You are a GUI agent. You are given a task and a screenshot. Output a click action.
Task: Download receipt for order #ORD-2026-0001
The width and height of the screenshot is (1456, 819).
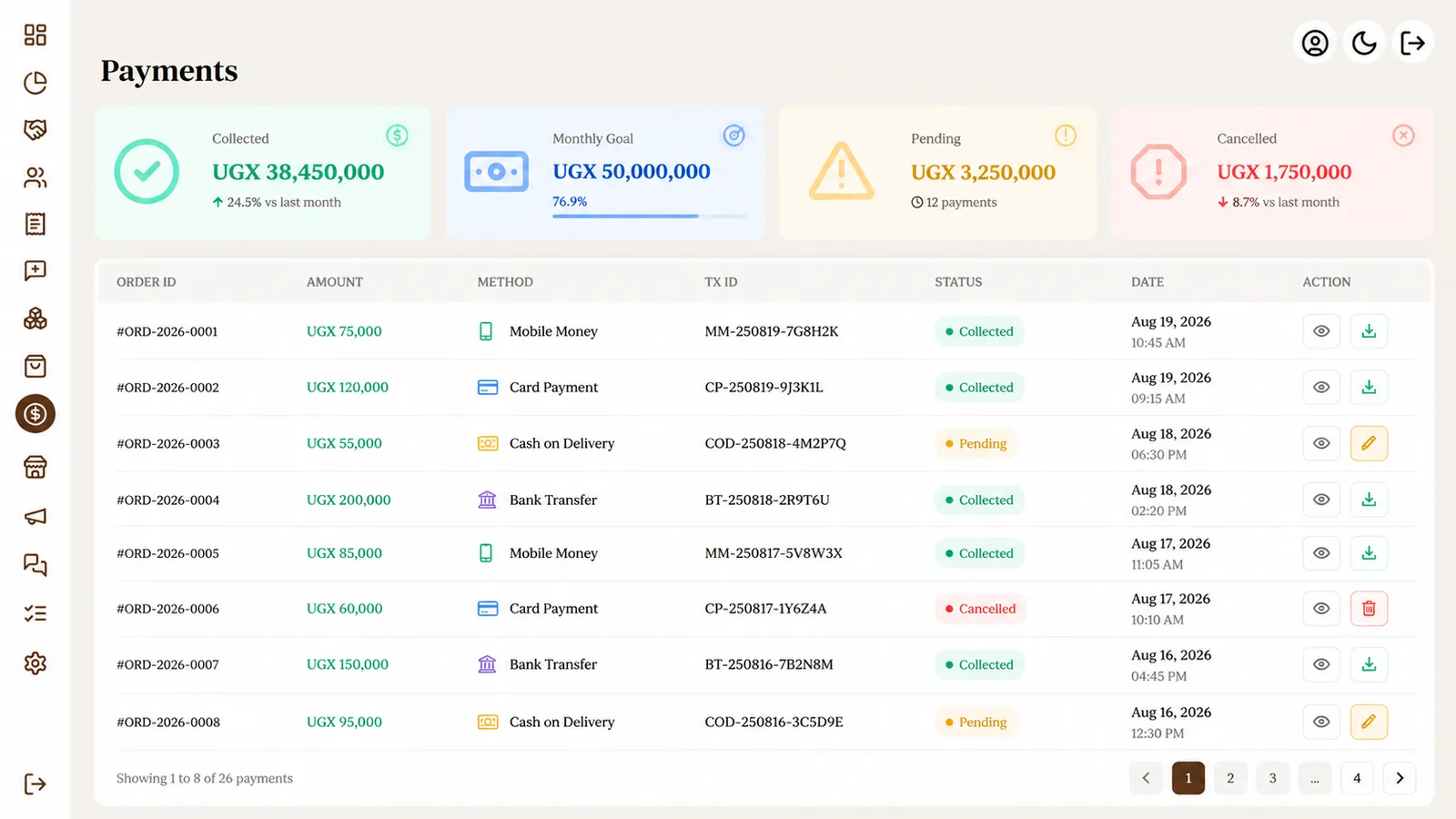(x=1369, y=331)
